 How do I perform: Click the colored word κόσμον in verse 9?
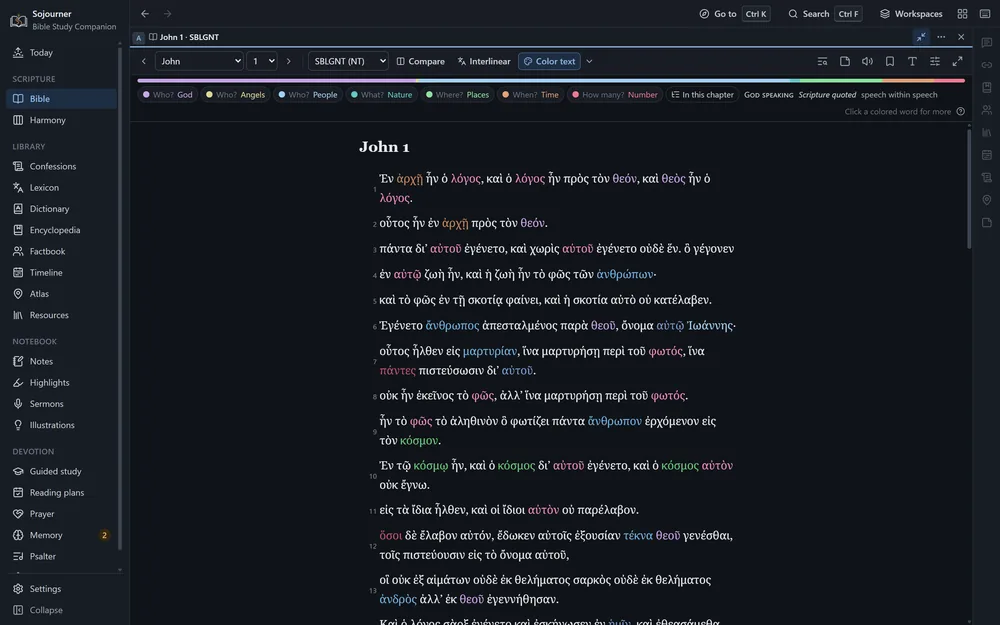419,441
